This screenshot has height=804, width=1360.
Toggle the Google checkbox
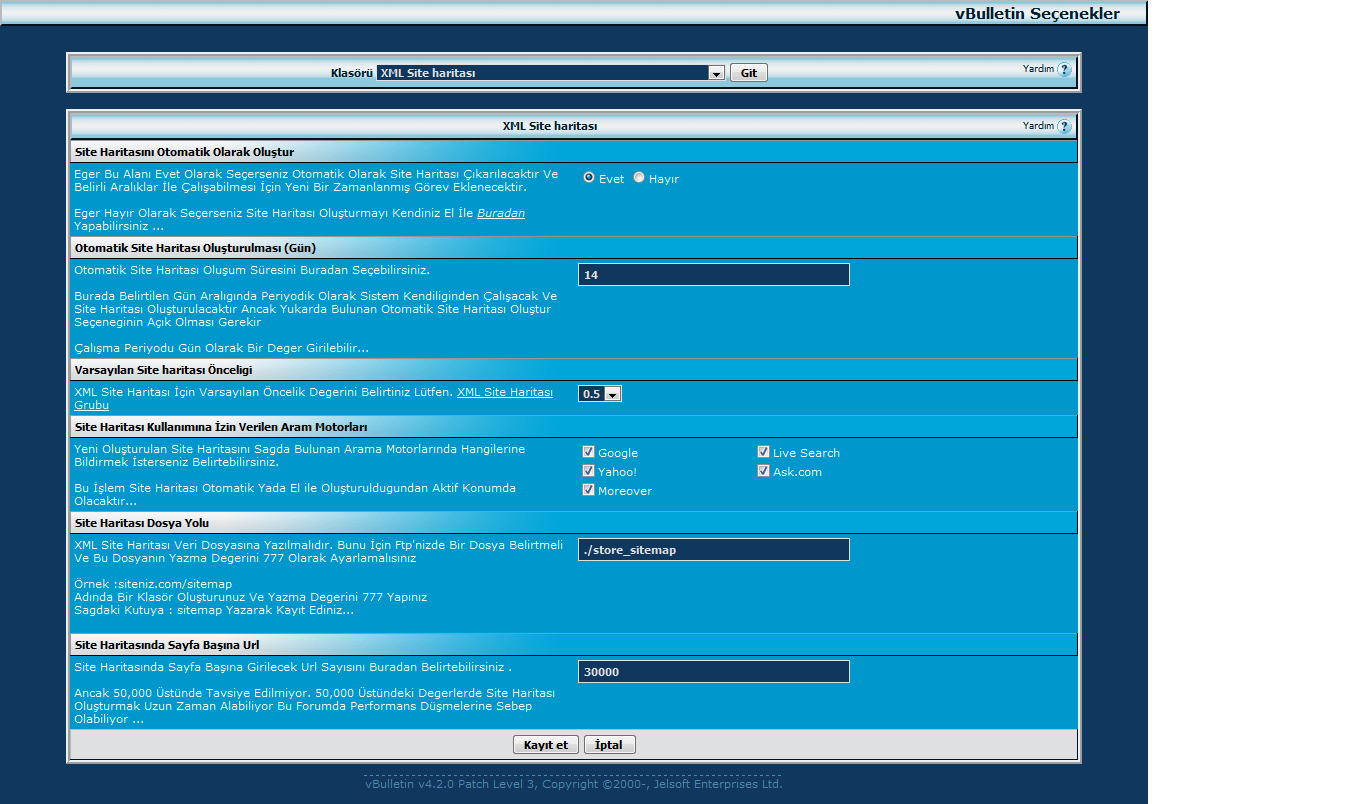[588, 452]
